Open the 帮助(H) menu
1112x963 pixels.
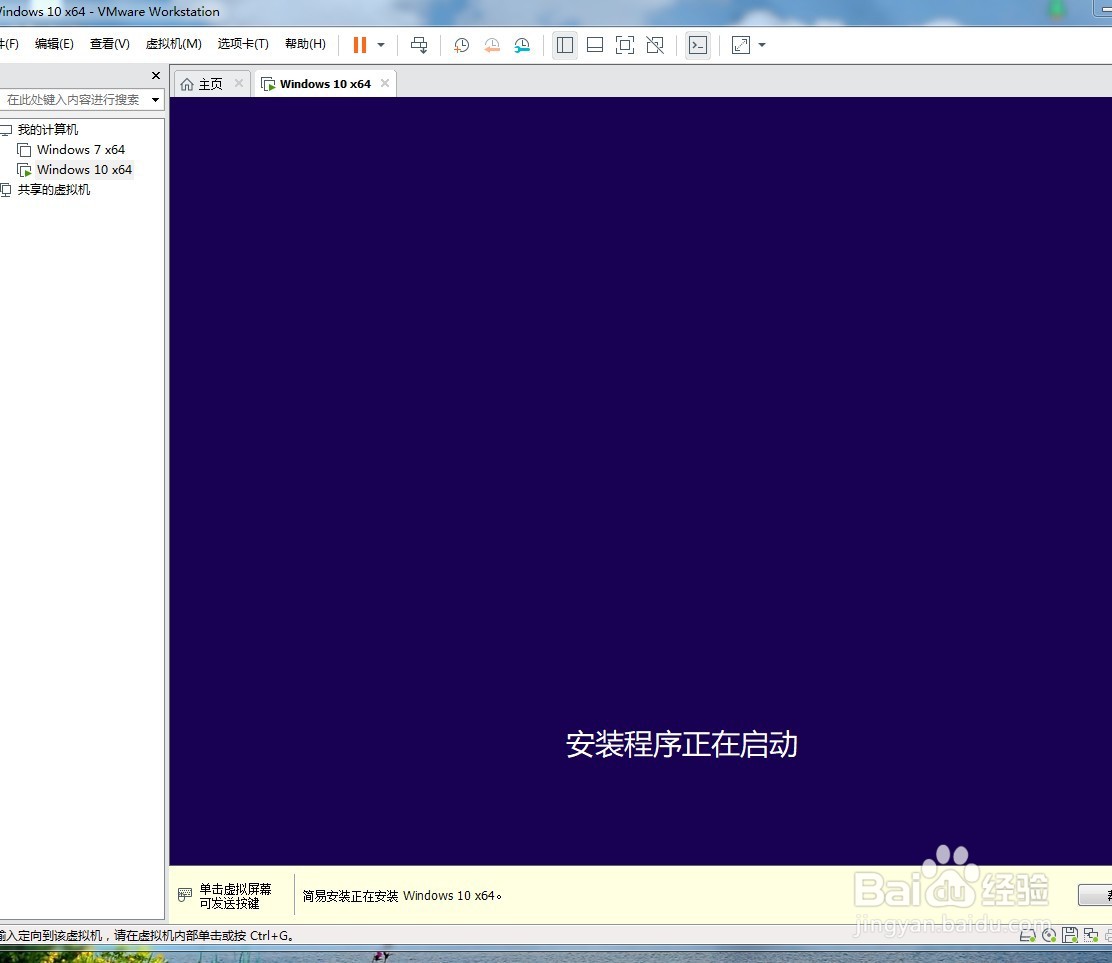306,44
